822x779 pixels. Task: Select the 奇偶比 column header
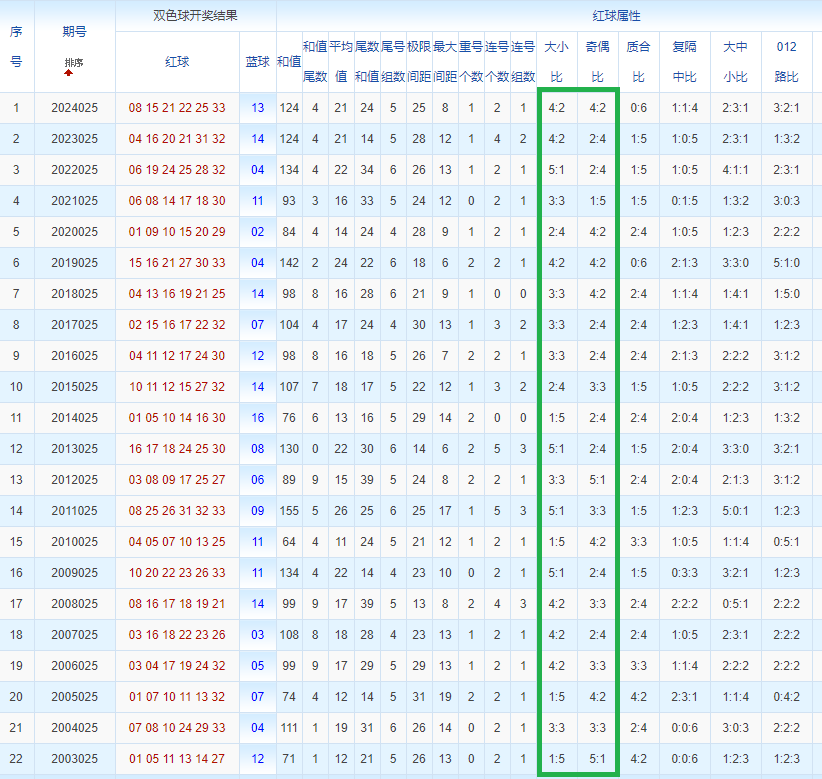[x=597, y=61]
